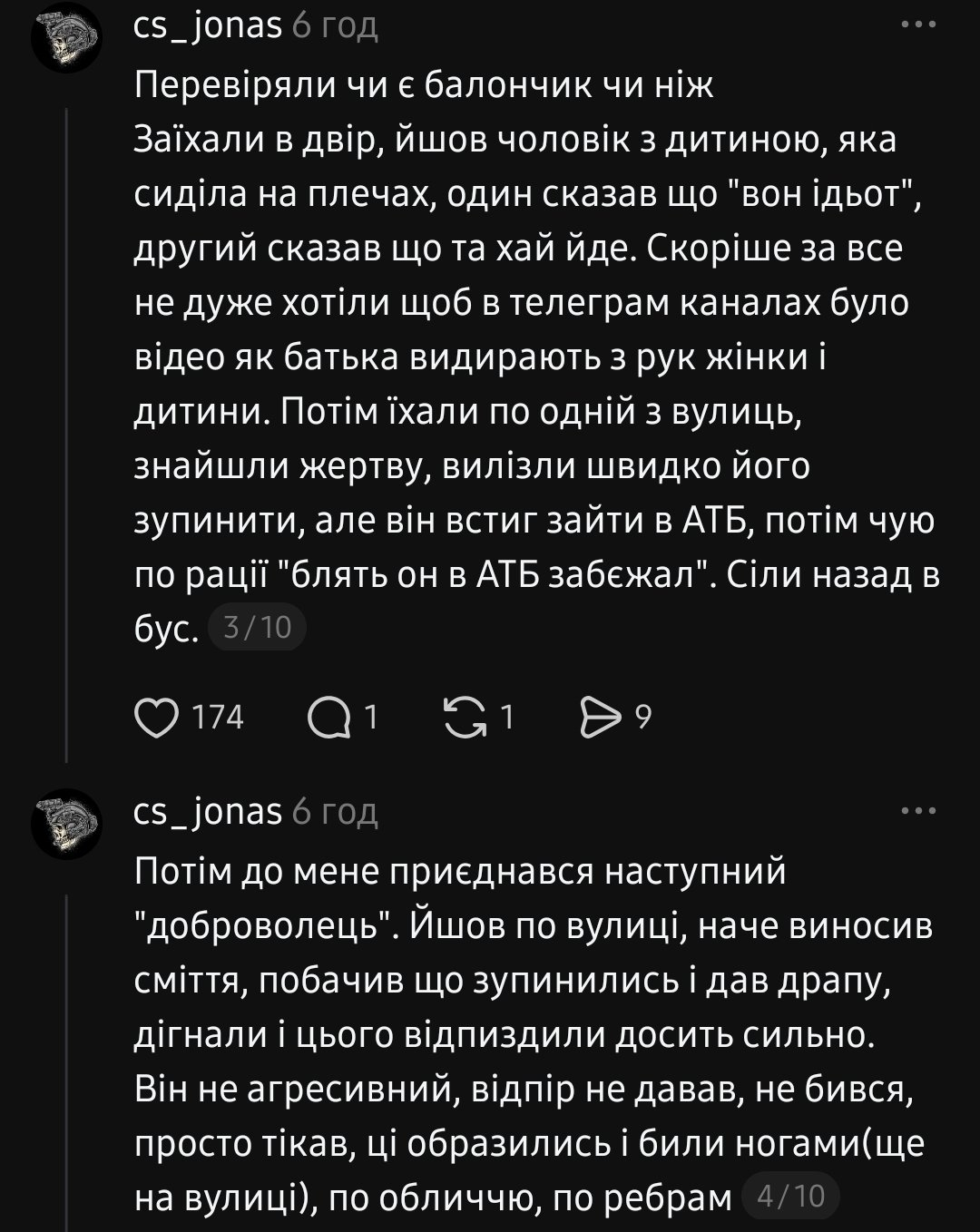Screen dimensions: 980x1232
Task: Tap the repost count next to repost icon
Action: click(x=507, y=718)
